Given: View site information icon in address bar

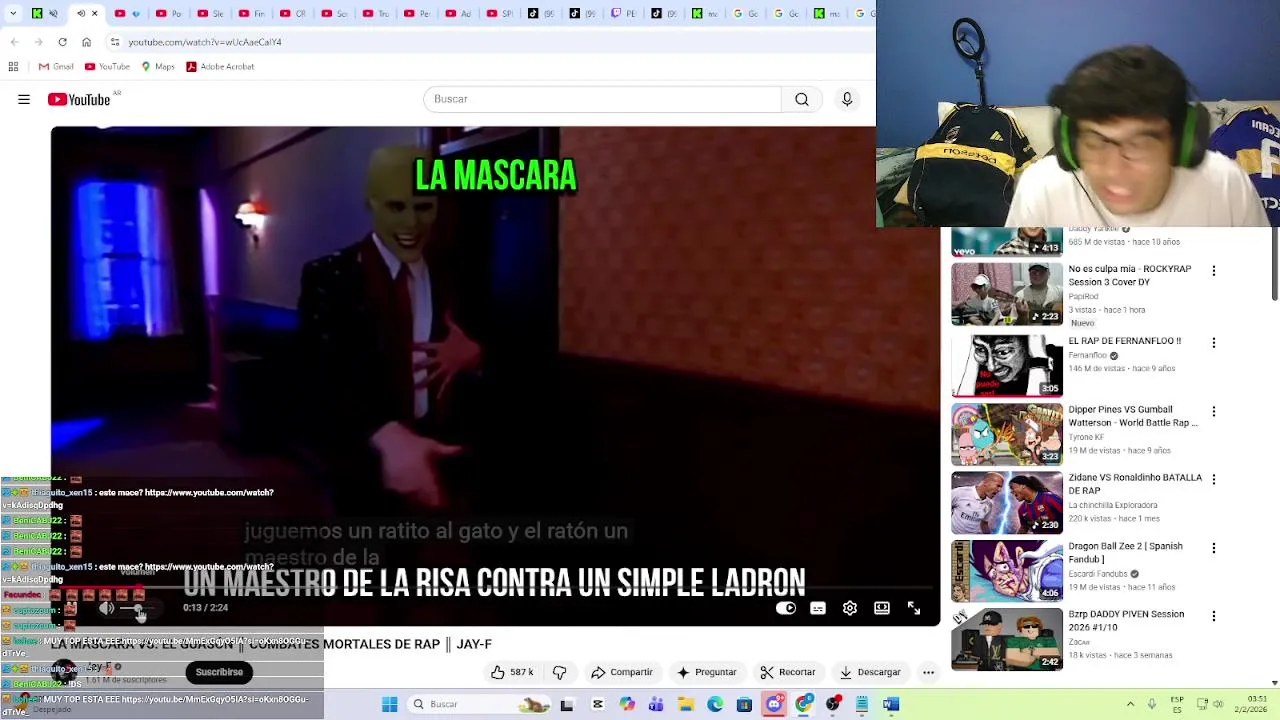Looking at the screenshot, I should coord(115,42).
